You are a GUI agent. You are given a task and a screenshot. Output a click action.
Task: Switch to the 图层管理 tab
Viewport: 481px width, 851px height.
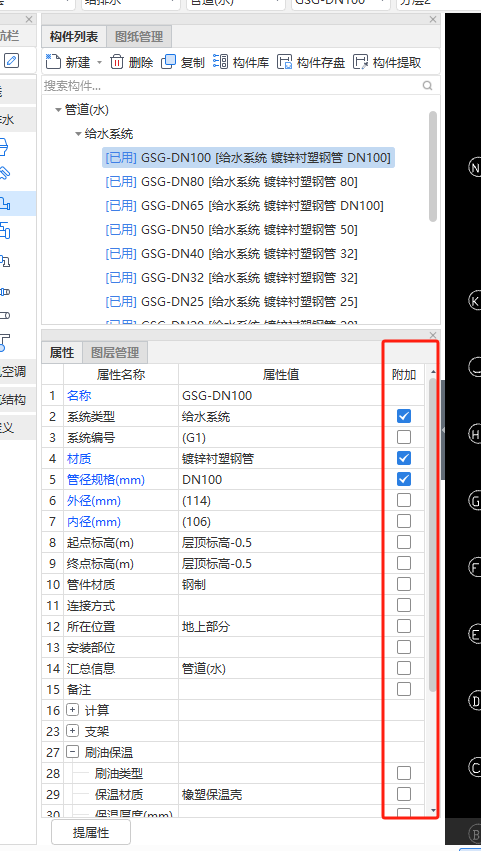pyautogui.click(x=115, y=353)
